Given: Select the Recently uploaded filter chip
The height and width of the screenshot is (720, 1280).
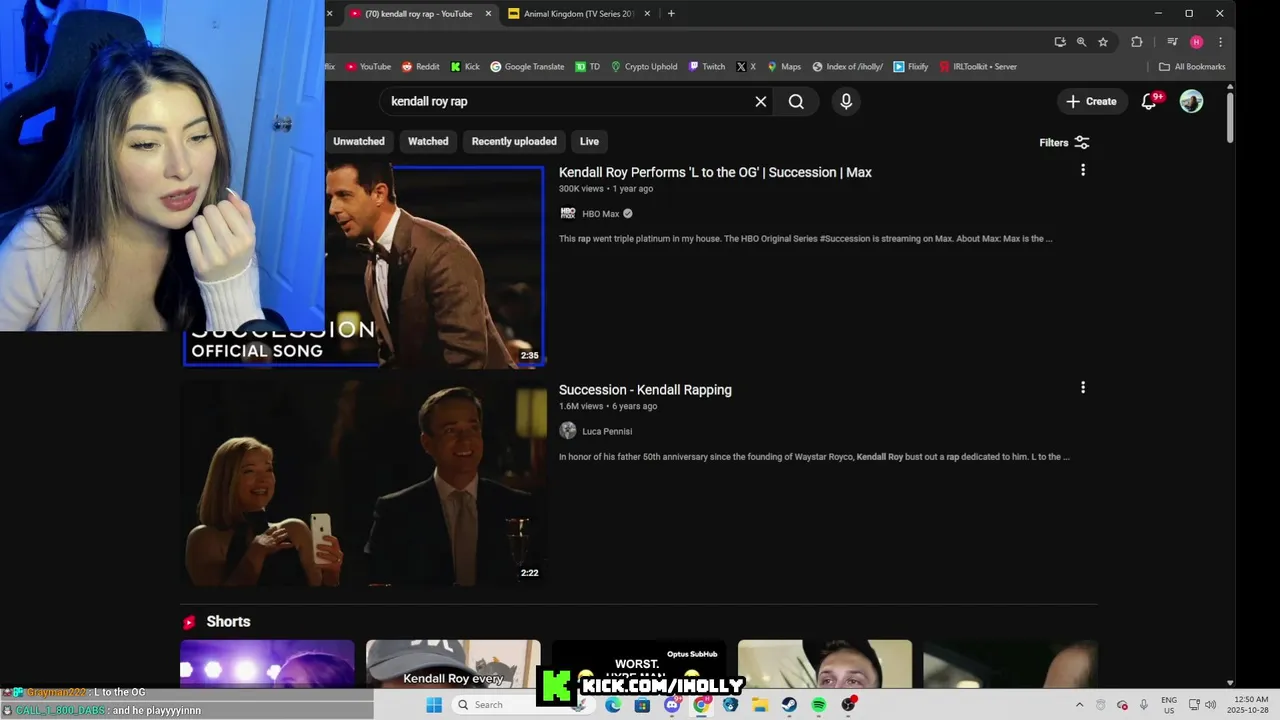Looking at the screenshot, I should point(514,141).
